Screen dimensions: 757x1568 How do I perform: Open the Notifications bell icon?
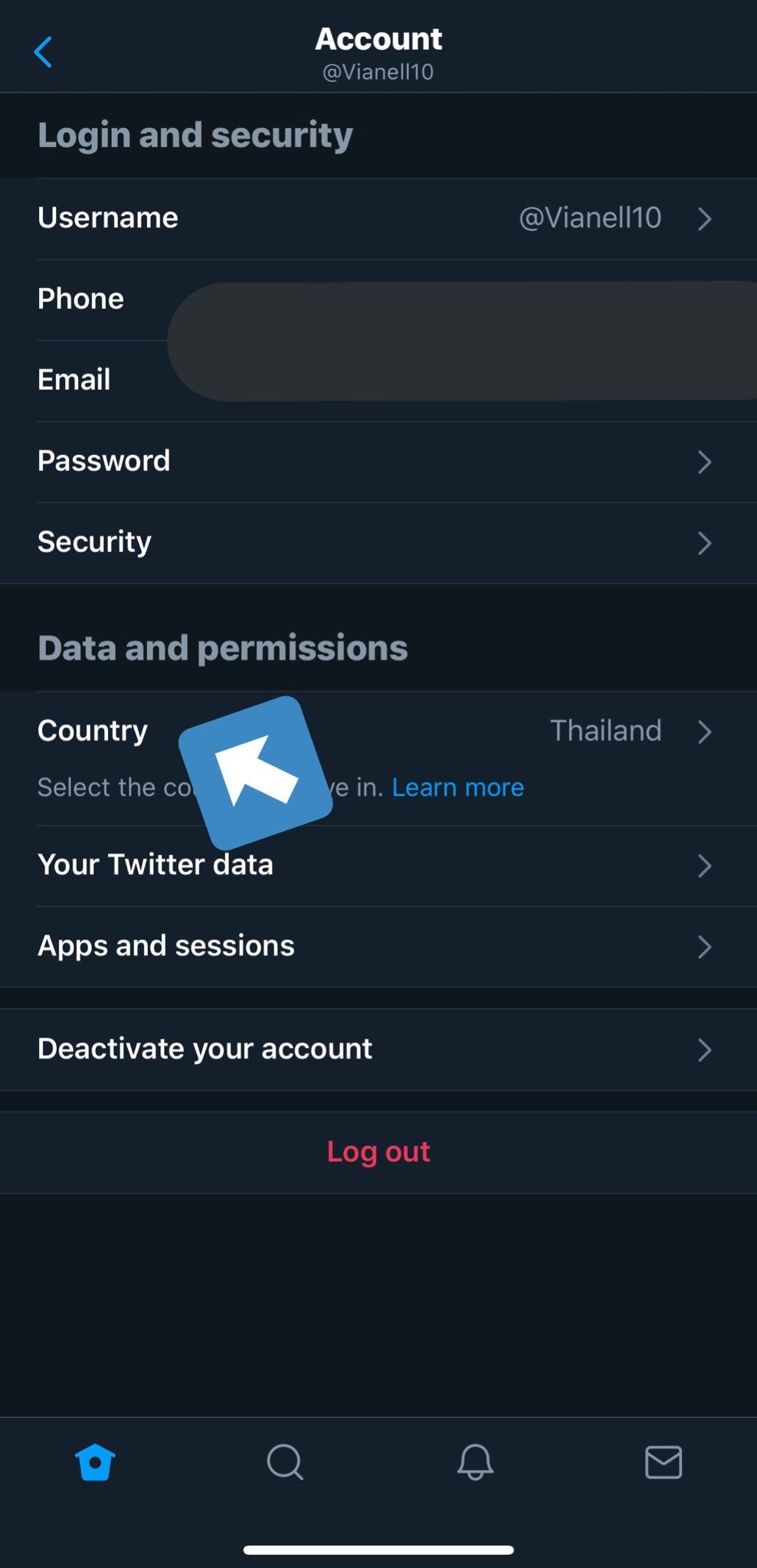(475, 1462)
